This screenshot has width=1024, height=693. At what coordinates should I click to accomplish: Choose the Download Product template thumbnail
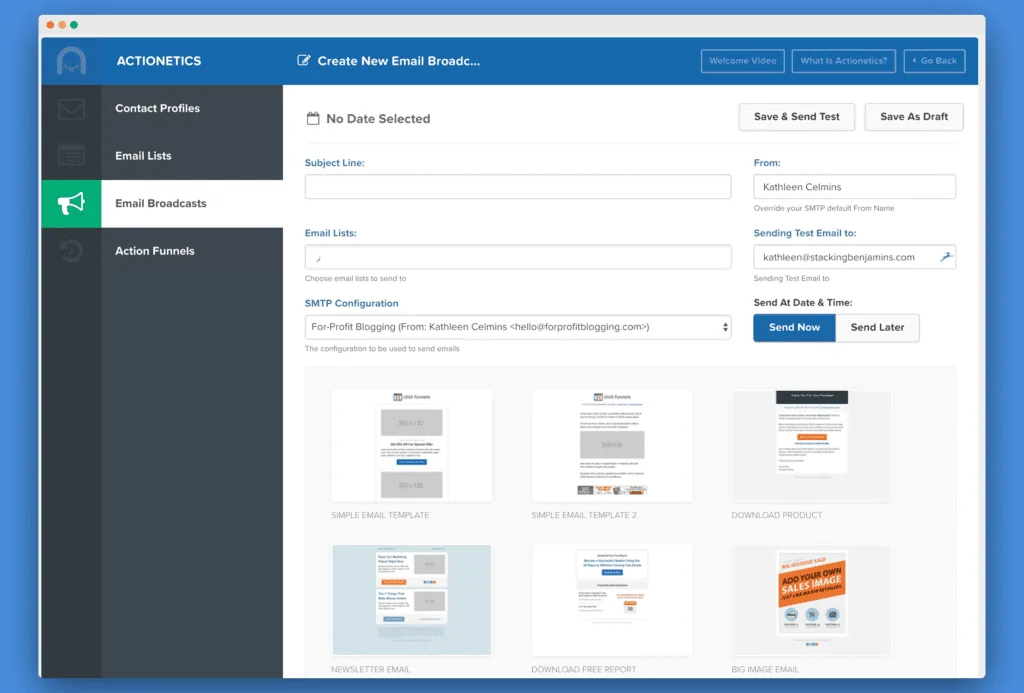pos(812,445)
